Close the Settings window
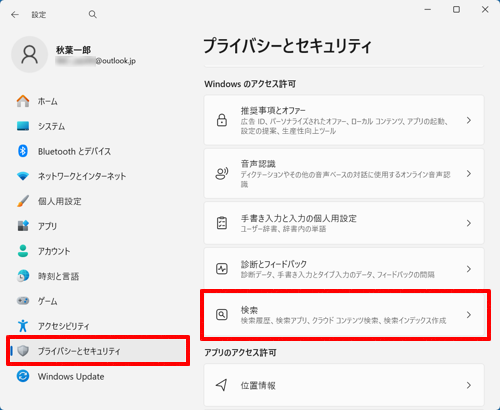The image size is (500, 410). [x=485, y=10]
